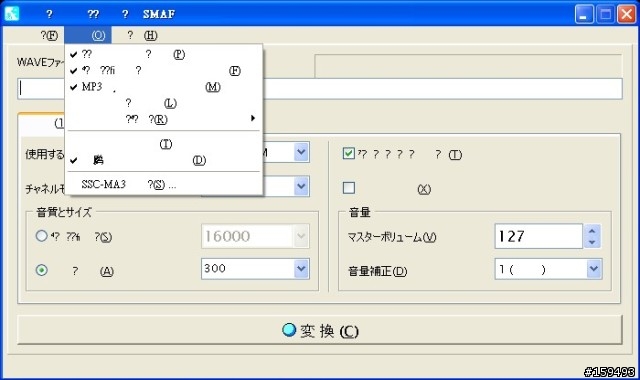
Task: Choose the menu entry labeled (T)
Action: (164, 144)
